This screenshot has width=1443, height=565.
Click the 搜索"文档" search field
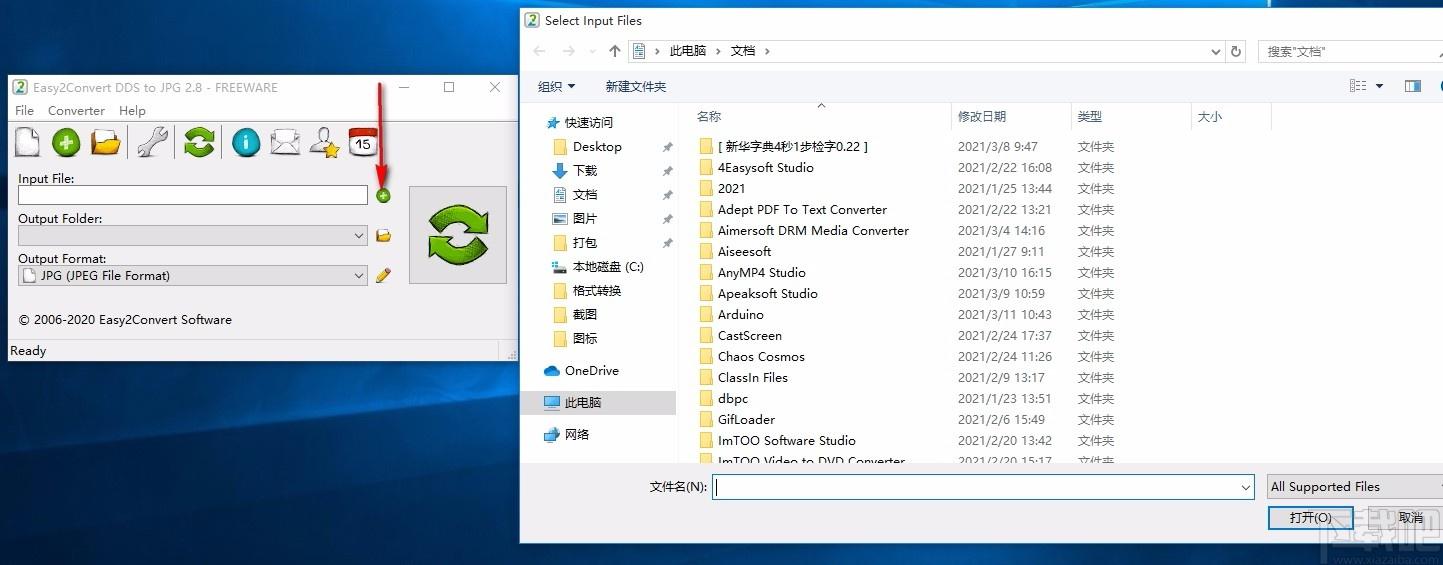click(1350, 51)
